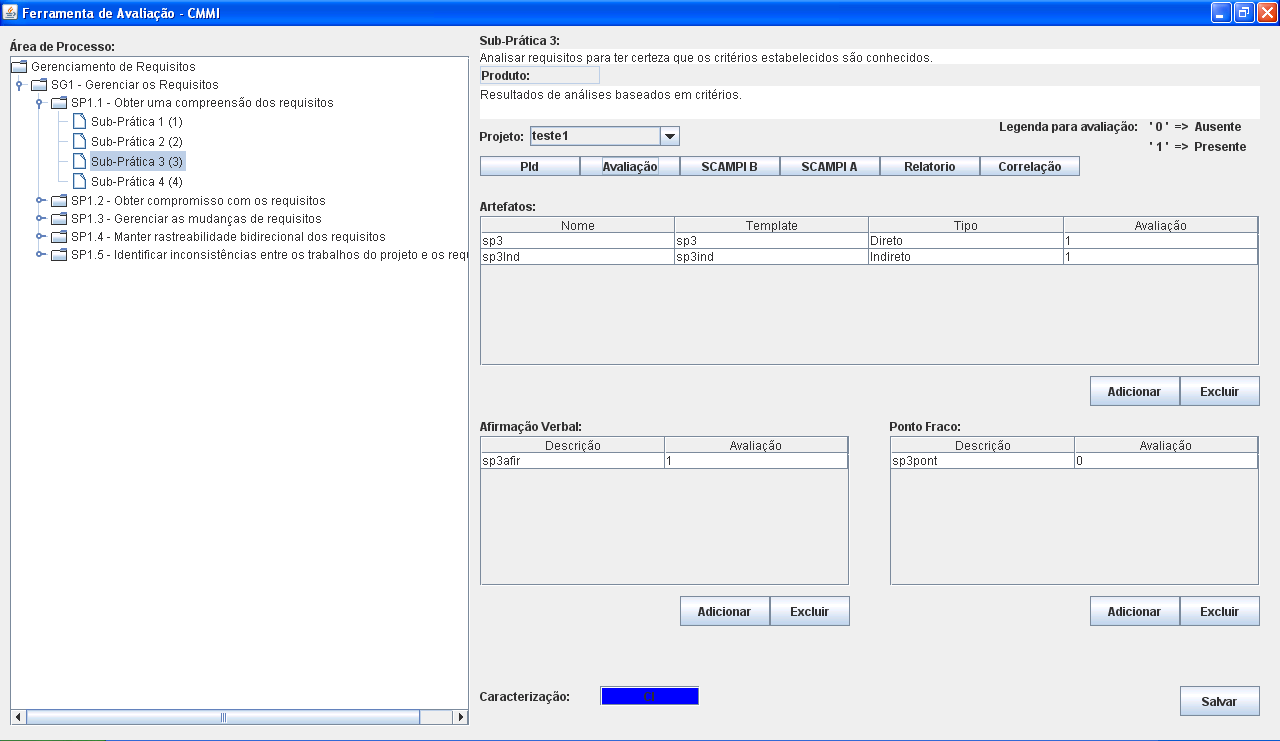Expand the SP1.4 tree node handle
The width and height of the screenshot is (1280, 741).
pyautogui.click(x=40, y=237)
